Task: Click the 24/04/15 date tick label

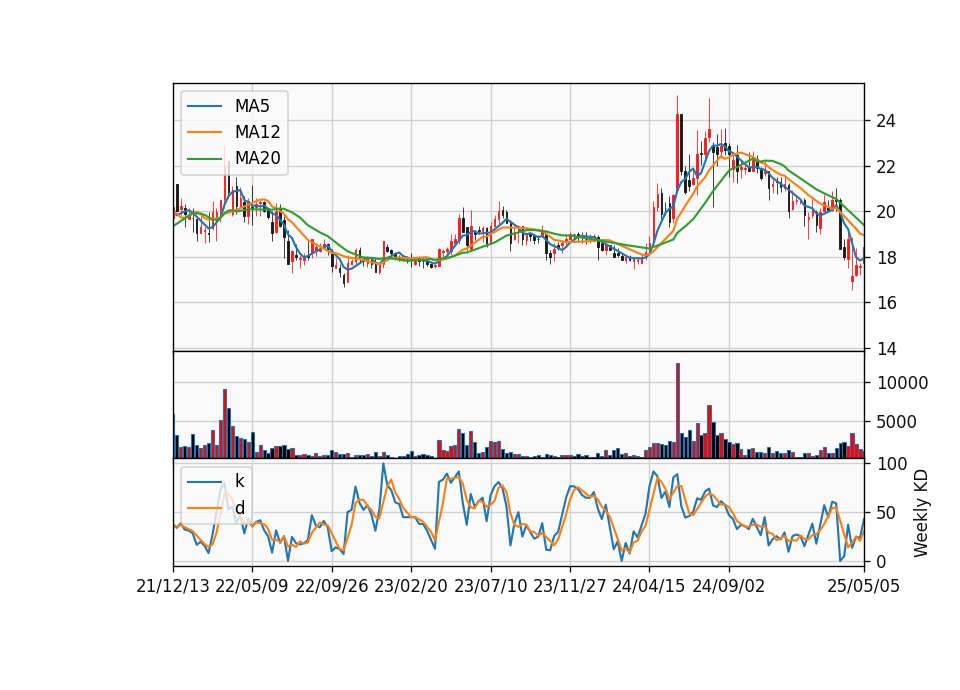Action: click(649, 587)
